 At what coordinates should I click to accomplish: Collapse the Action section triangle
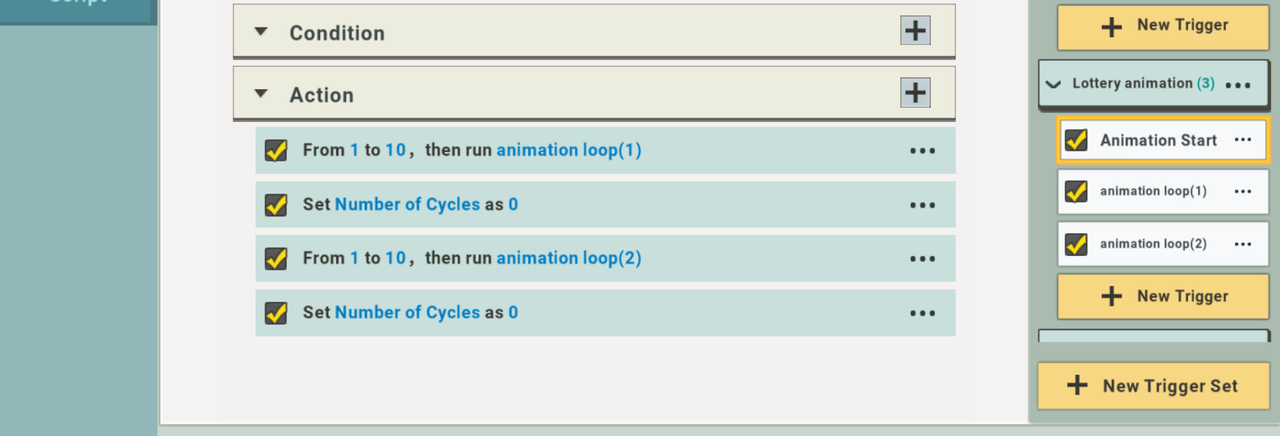pos(261,94)
